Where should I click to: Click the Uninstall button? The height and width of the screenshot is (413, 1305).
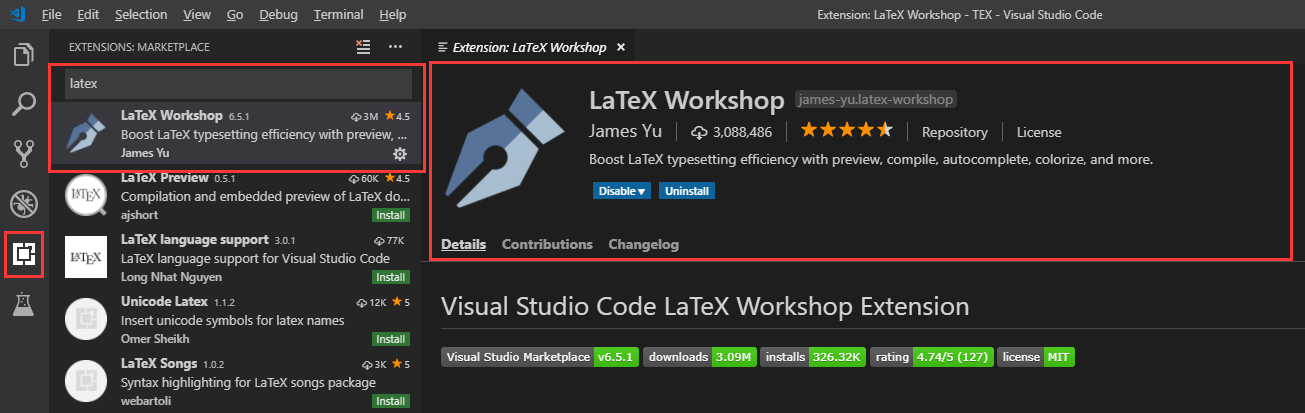point(686,190)
